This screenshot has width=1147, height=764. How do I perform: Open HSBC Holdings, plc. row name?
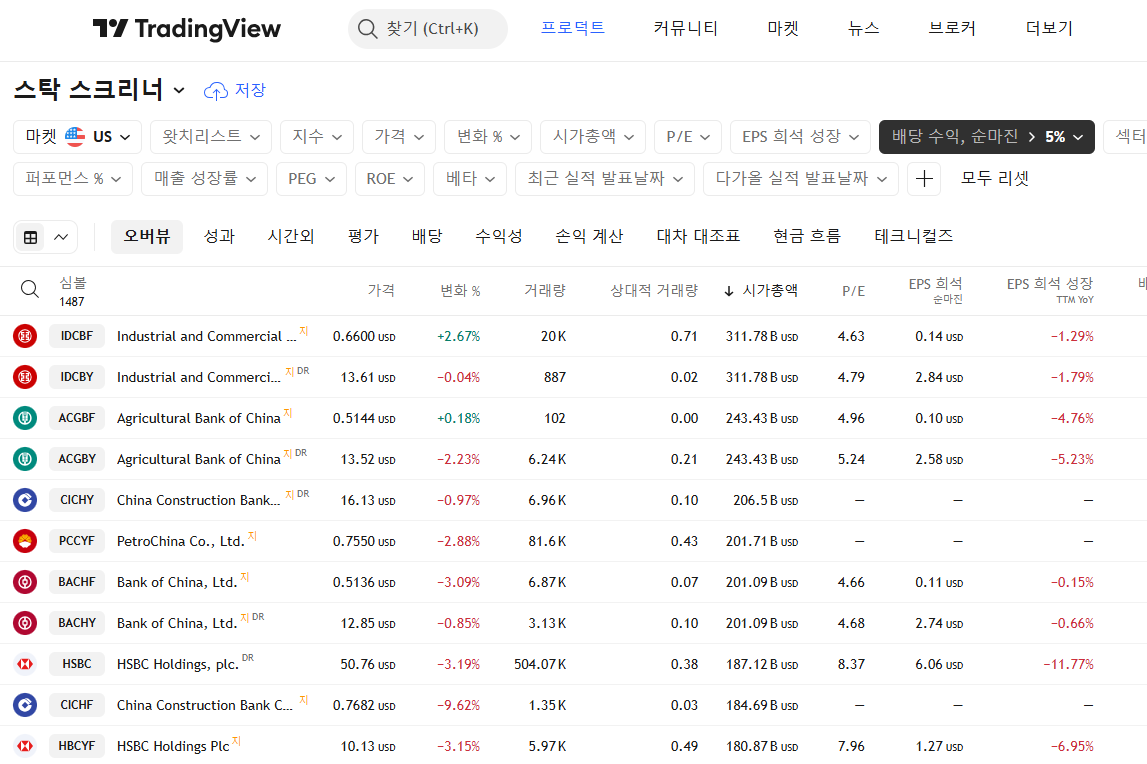pos(178,664)
